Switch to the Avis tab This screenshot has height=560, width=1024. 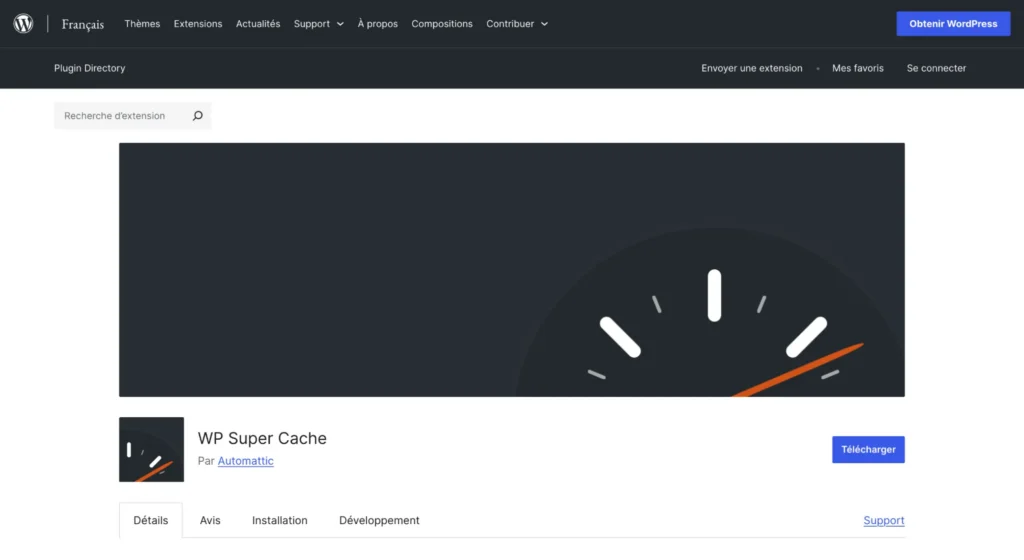tap(210, 520)
